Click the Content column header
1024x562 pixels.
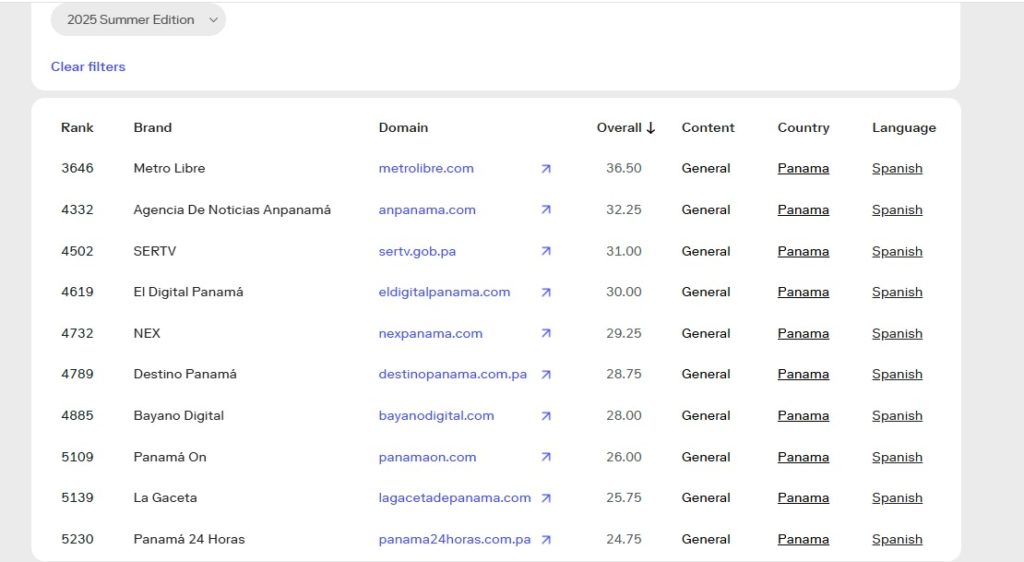pos(708,128)
